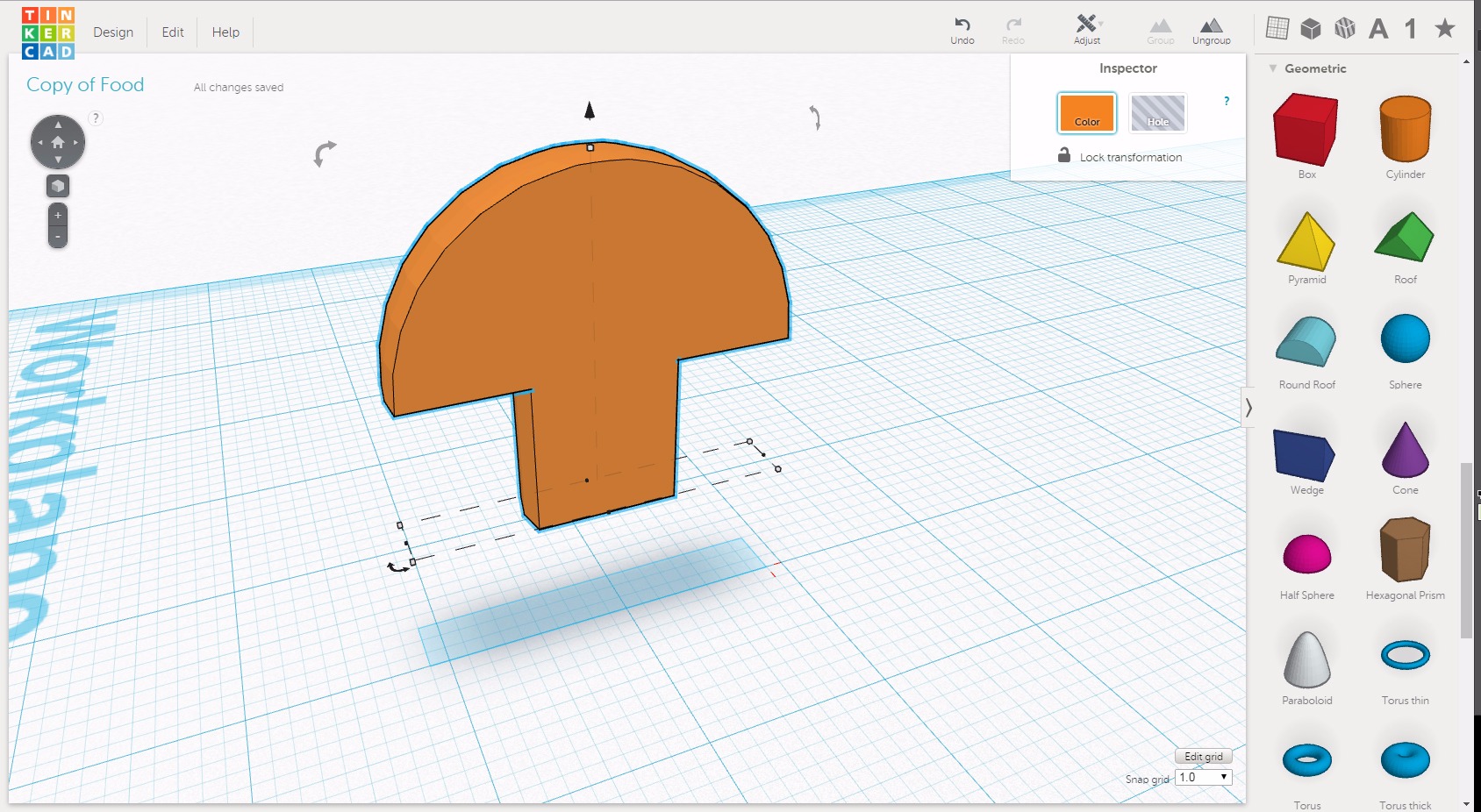The image size is (1481, 812).
Task: Open the letters shapes category A
Action: pyautogui.click(x=1378, y=29)
